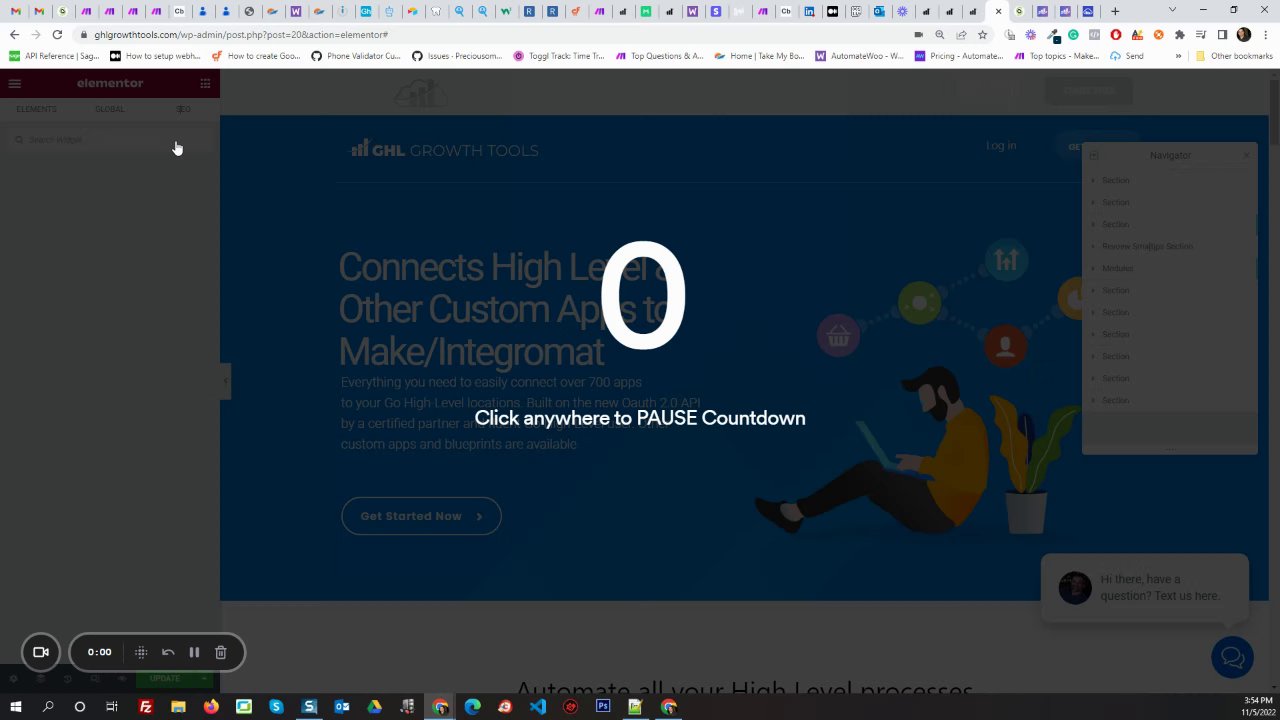Open the 'AutomateWoo - W...' bookmark
1280x720 pixels.
point(859,56)
